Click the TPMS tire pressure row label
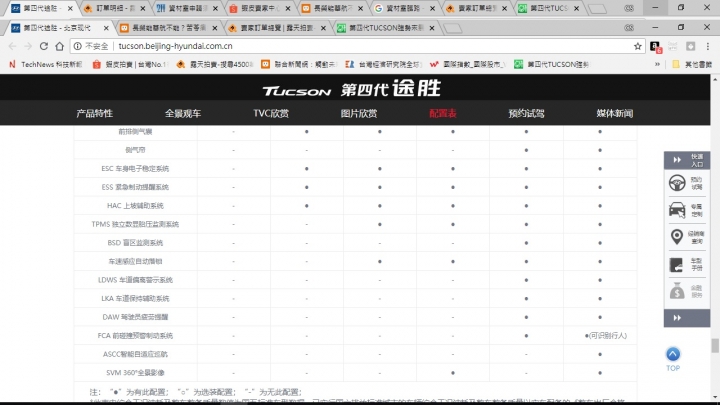720x405 pixels. click(135, 224)
